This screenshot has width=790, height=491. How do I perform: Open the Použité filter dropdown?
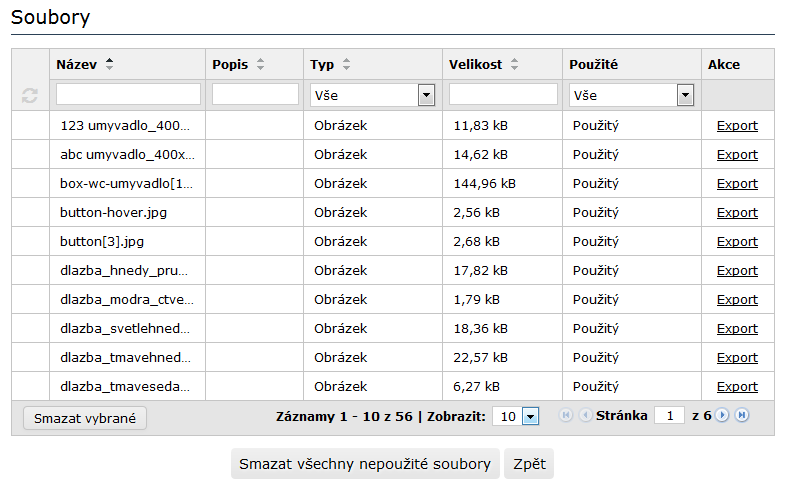click(x=685, y=95)
